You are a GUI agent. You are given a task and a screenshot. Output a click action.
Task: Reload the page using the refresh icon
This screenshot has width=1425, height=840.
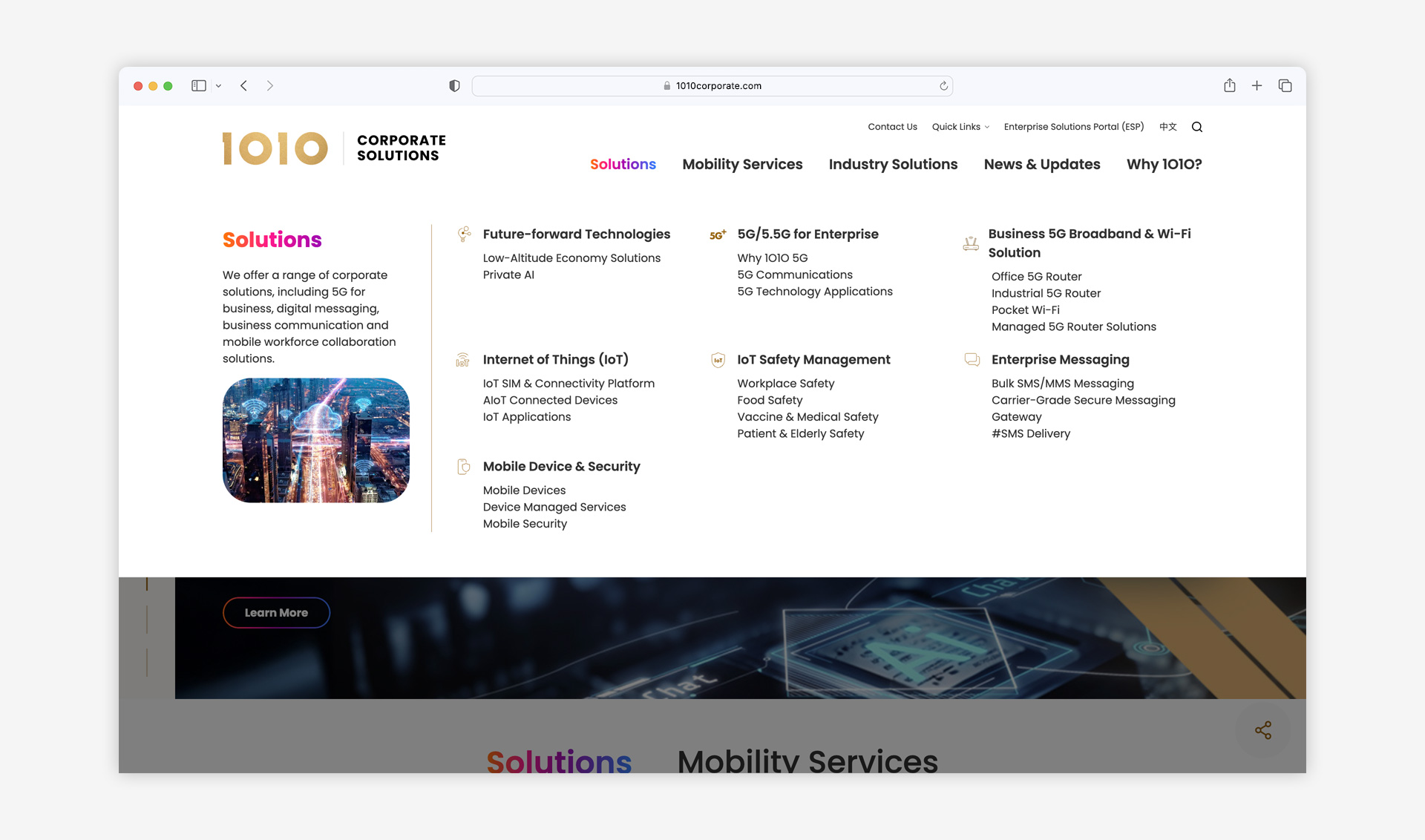click(x=943, y=86)
